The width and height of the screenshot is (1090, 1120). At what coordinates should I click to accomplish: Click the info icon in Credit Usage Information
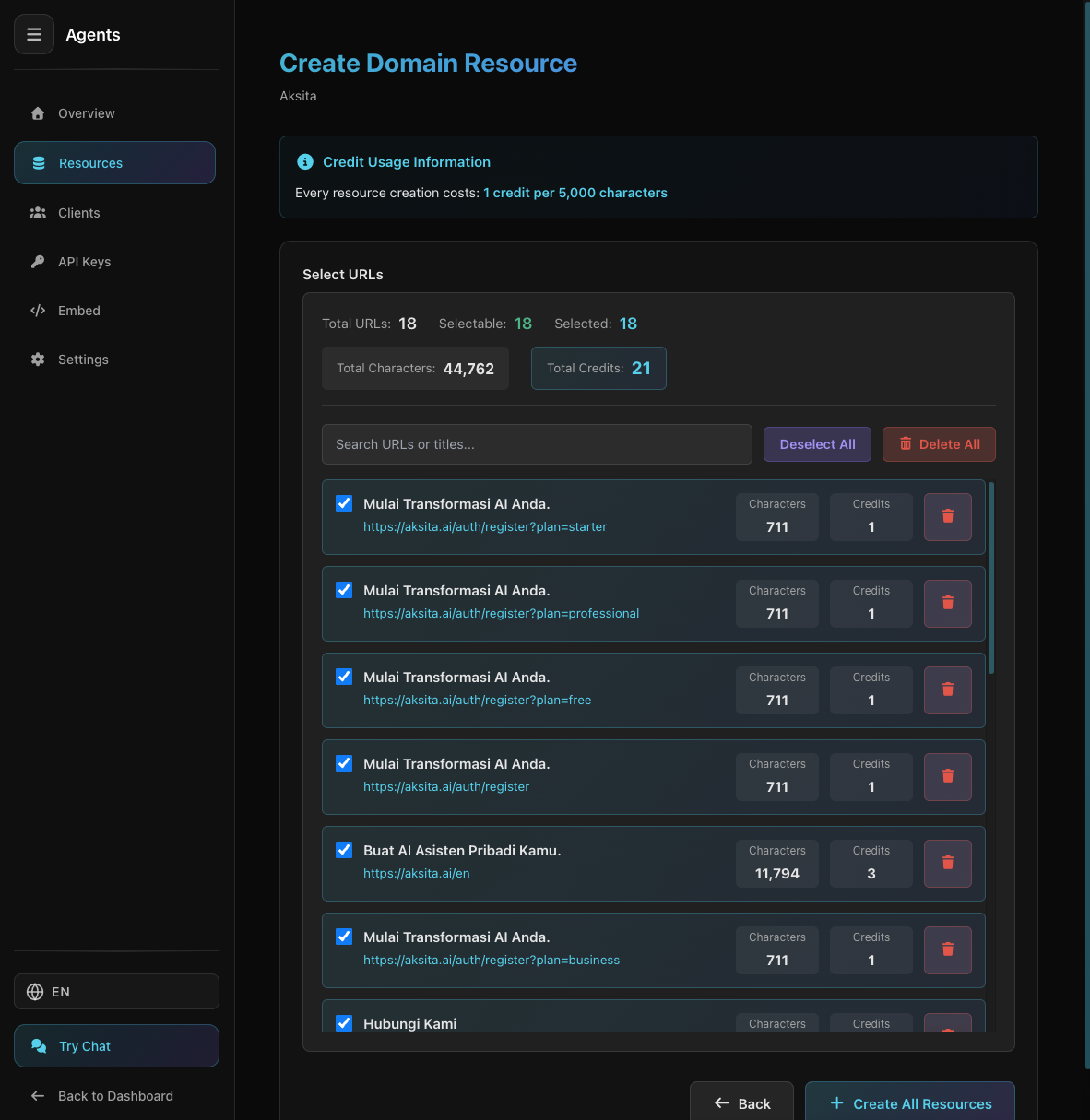pyautogui.click(x=305, y=160)
